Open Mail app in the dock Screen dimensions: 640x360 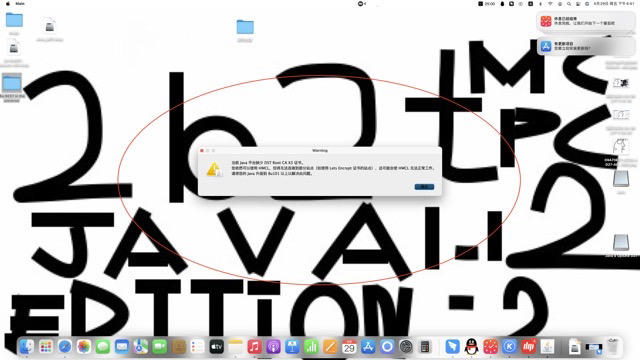coord(122,347)
